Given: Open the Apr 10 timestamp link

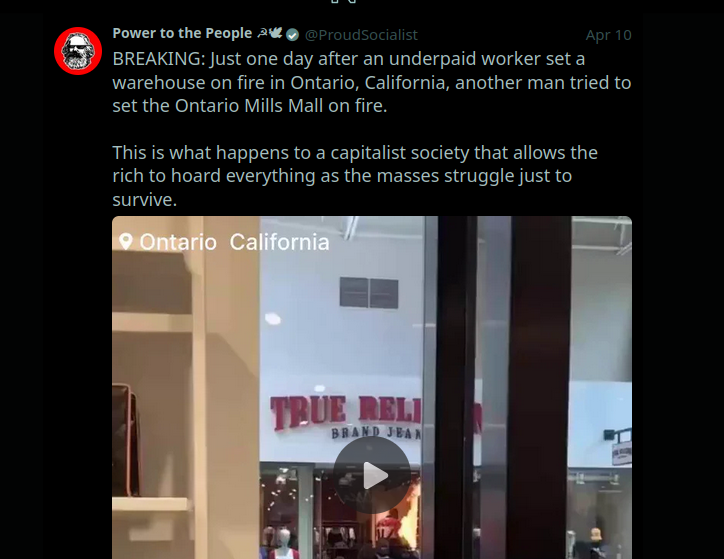Looking at the screenshot, I should click(609, 35).
